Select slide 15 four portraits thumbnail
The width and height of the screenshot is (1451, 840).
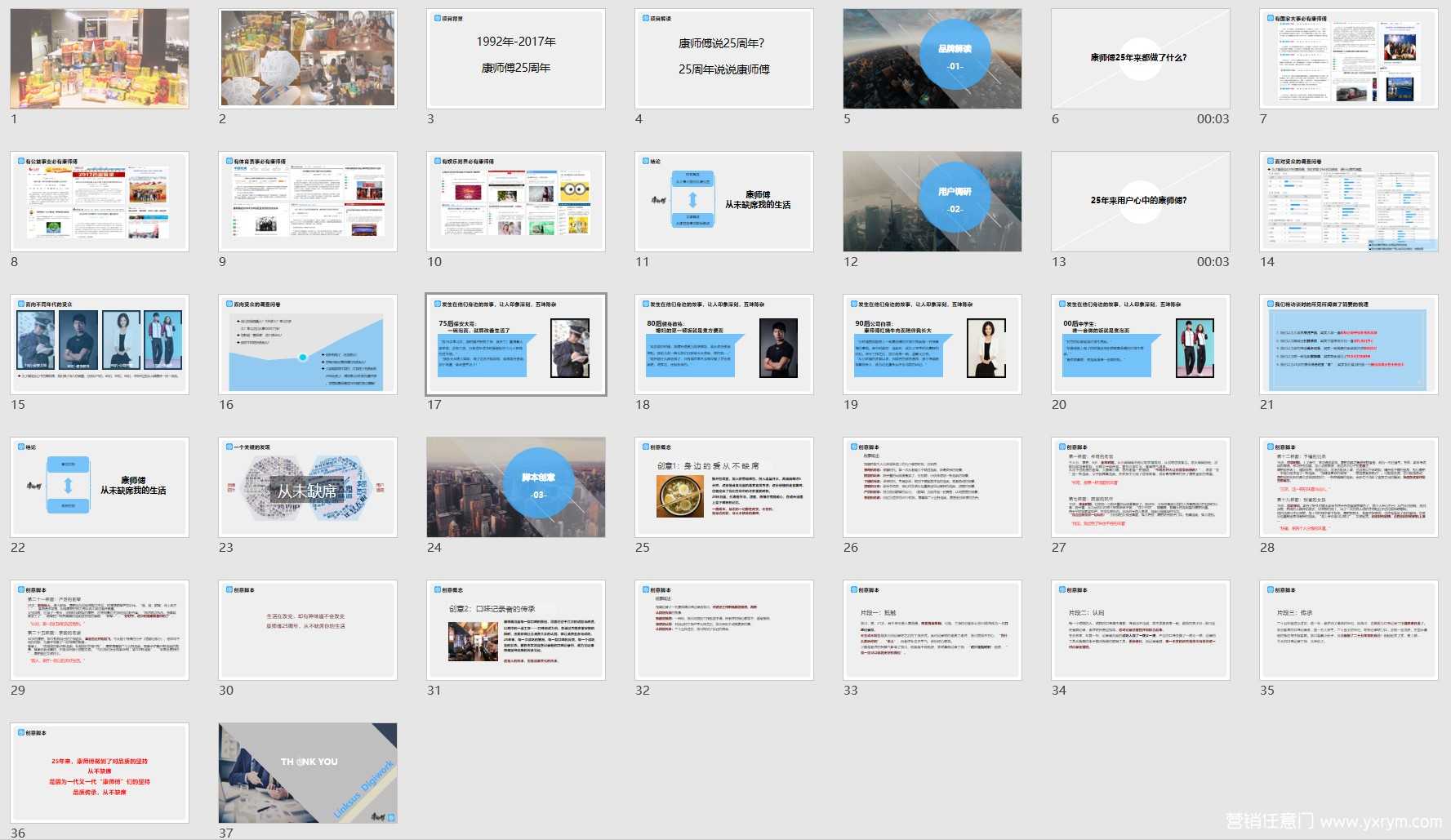click(100, 344)
